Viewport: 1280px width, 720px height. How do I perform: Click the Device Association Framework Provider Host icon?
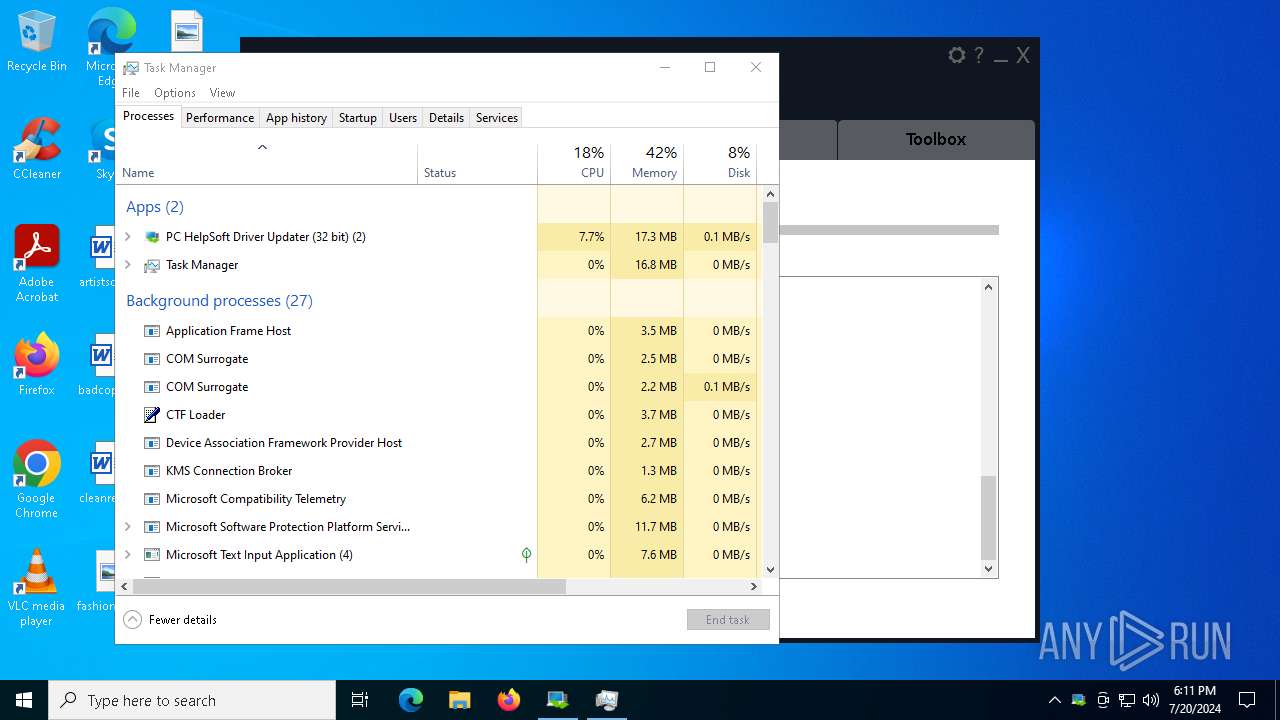(152, 443)
